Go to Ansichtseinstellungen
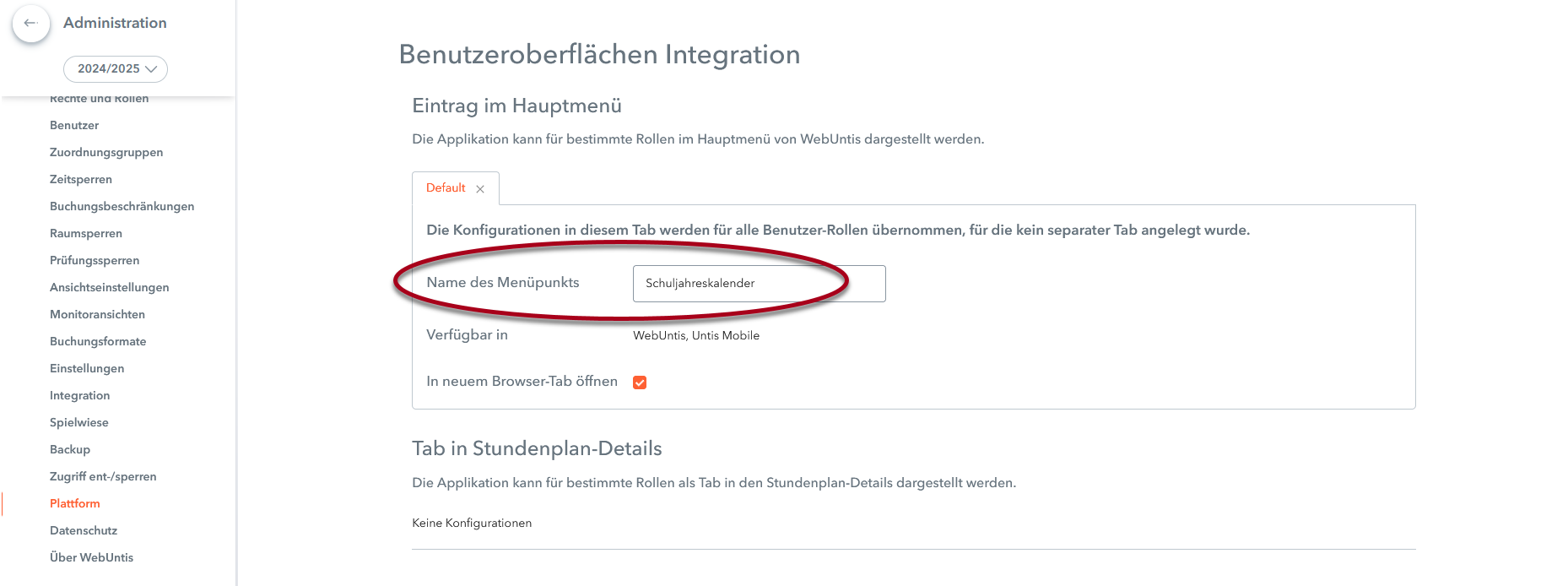This screenshot has height=586, width=1568. click(110, 287)
